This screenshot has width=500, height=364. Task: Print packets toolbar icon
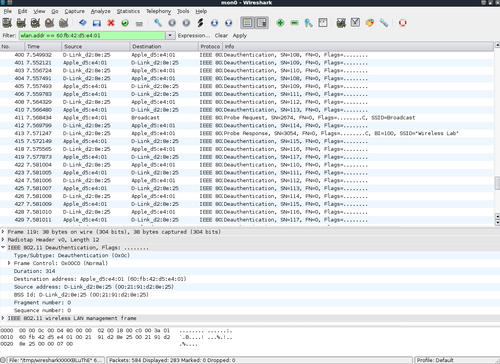tap(139, 23)
